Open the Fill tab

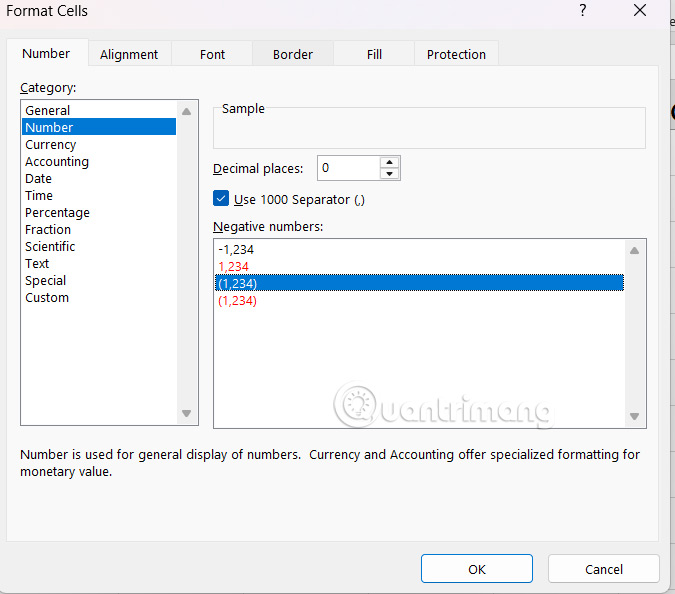coord(374,54)
